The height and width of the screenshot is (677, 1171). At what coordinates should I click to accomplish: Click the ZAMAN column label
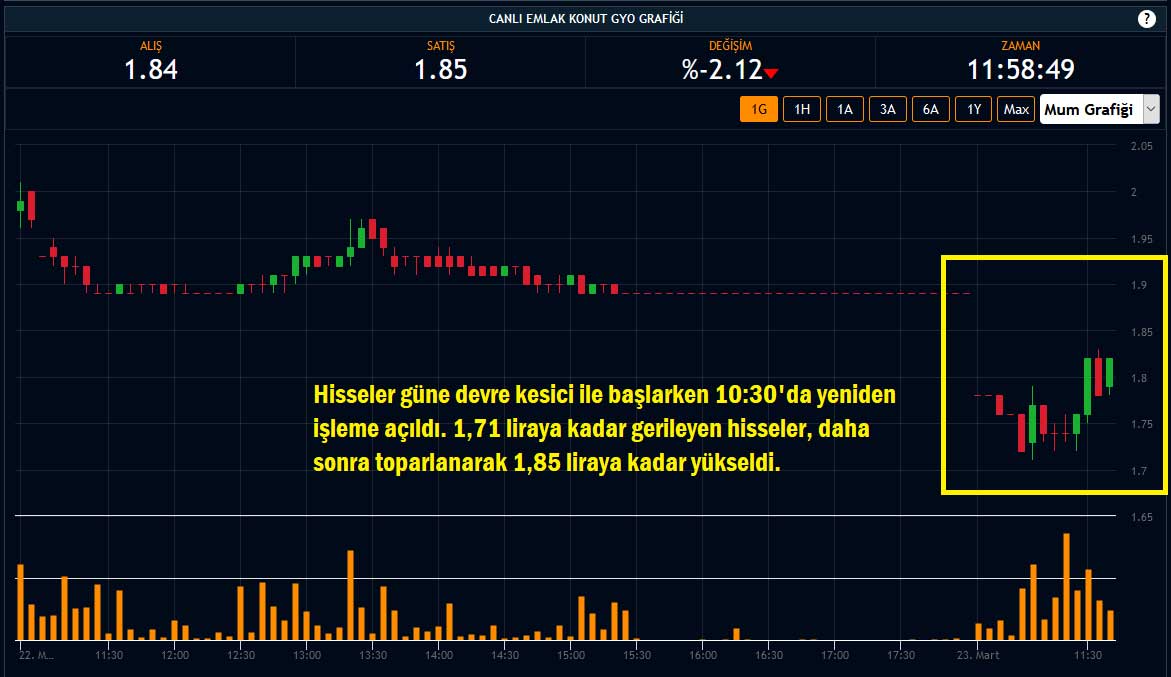click(x=1020, y=46)
